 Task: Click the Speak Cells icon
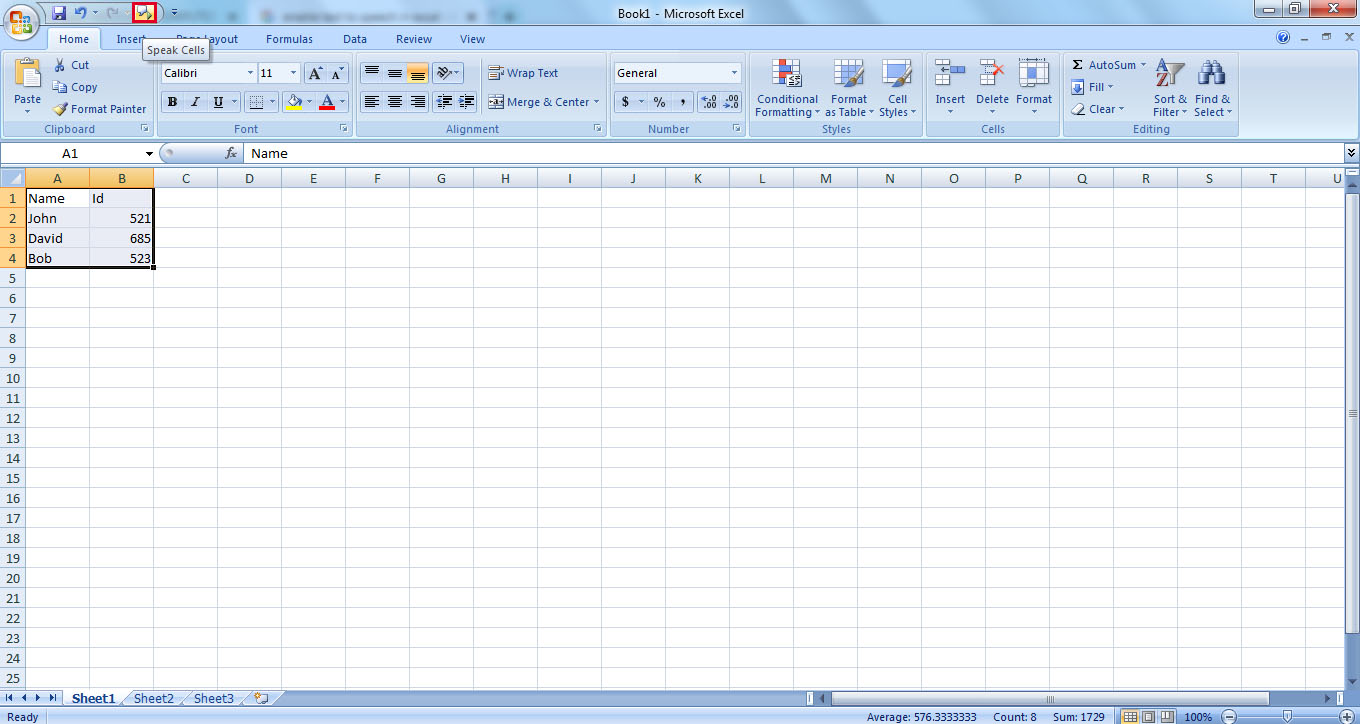pyautogui.click(x=145, y=13)
